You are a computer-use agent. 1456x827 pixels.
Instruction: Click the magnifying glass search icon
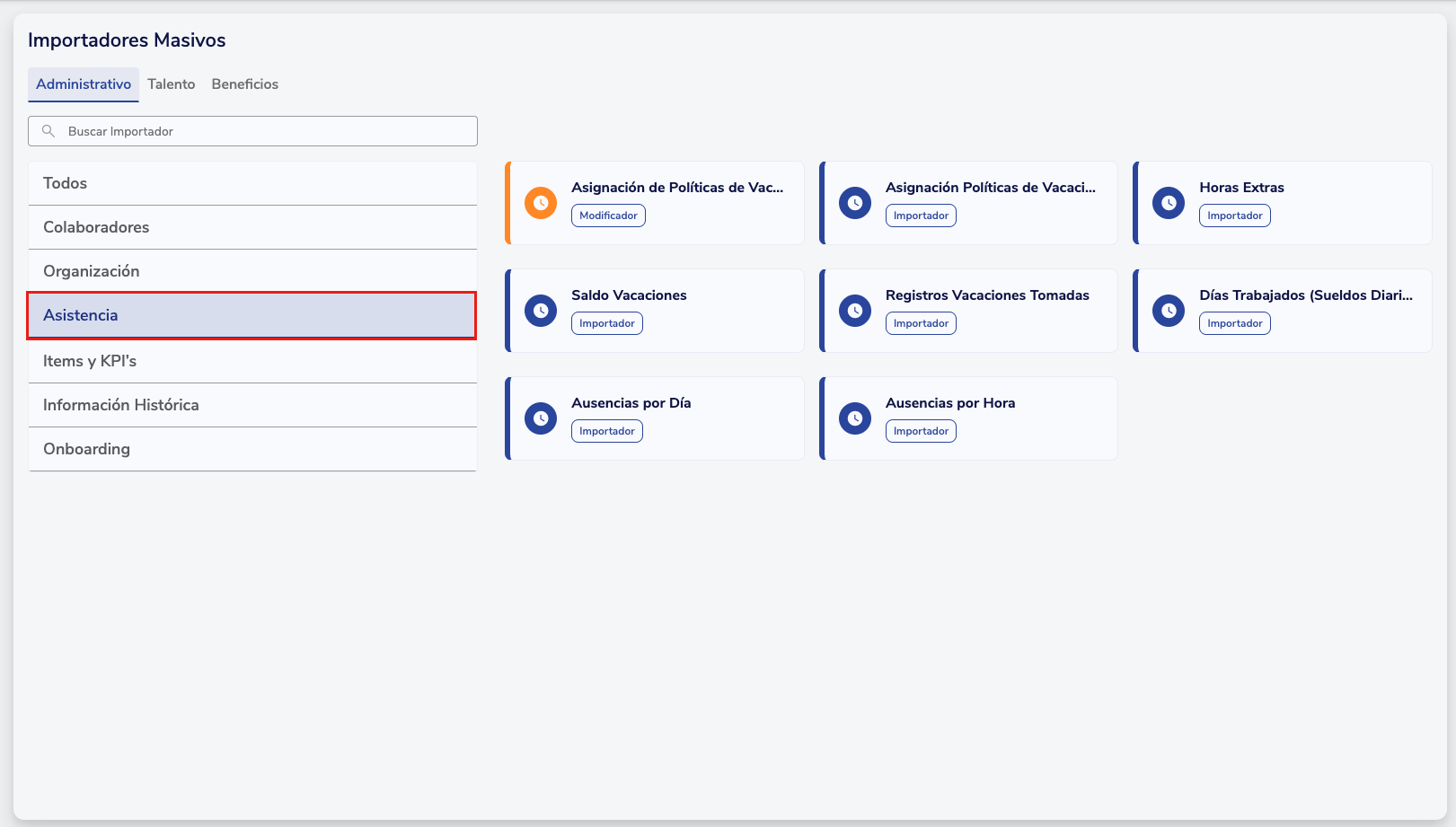(x=49, y=131)
